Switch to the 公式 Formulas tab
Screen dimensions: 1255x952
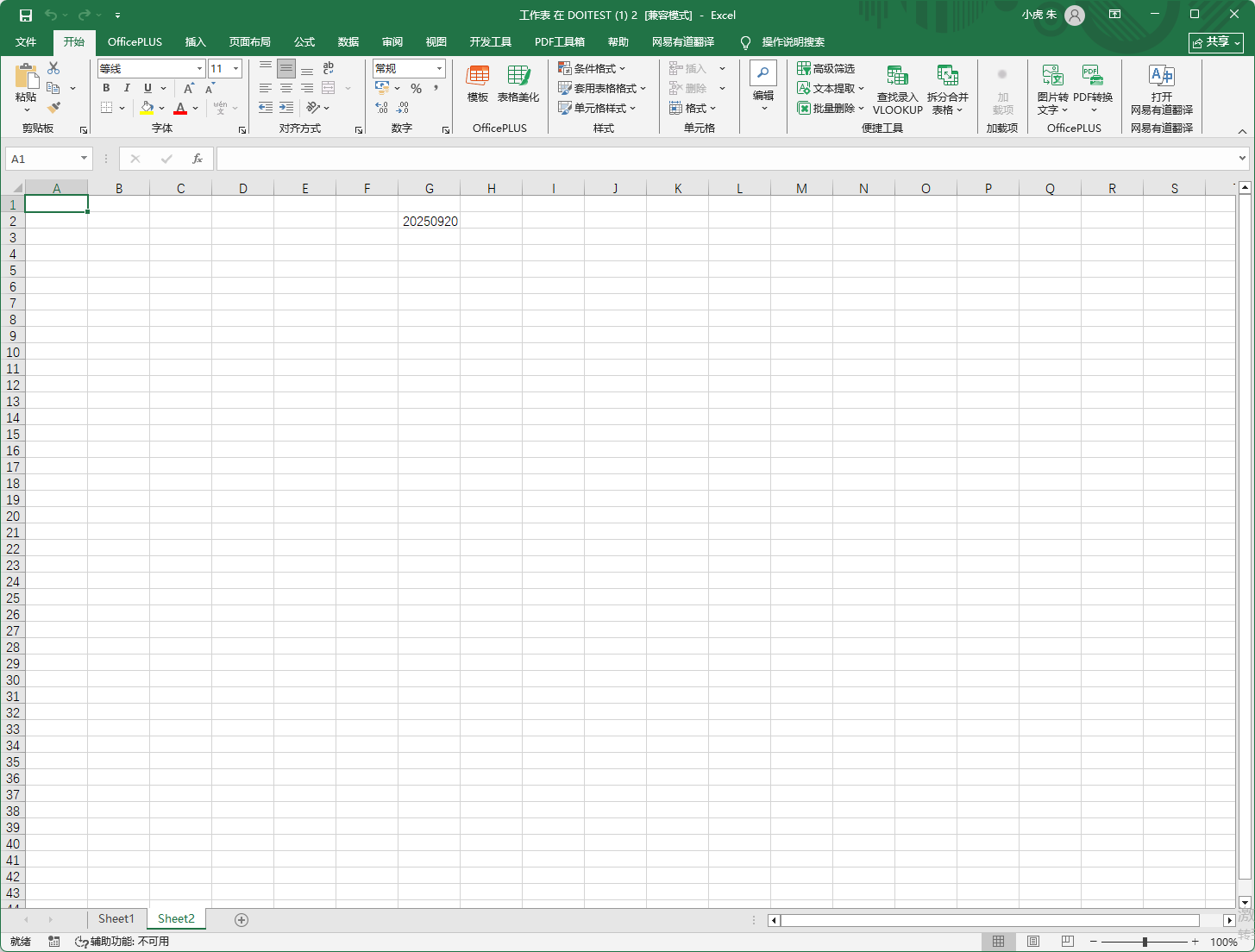(x=304, y=41)
